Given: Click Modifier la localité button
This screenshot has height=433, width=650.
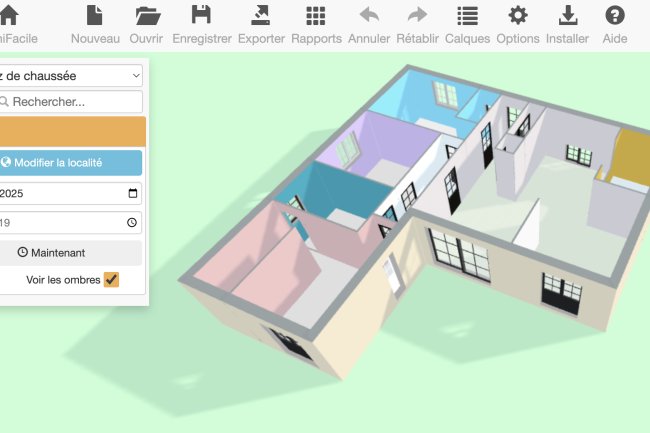Looking at the screenshot, I should point(70,162).
